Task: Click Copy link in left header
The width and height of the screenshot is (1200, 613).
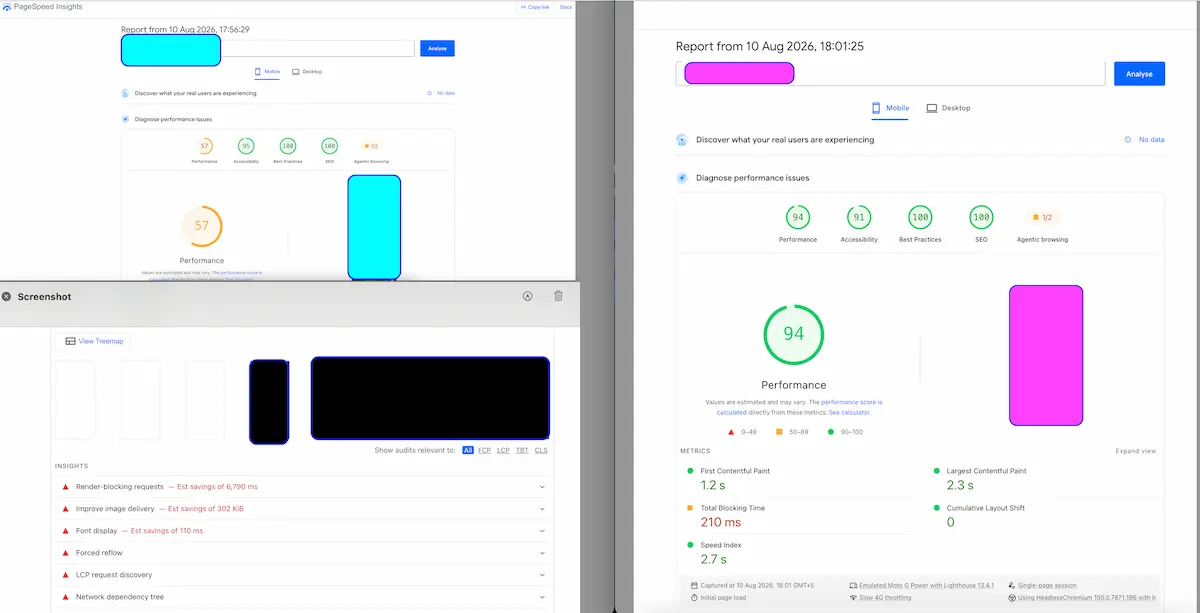Action: coord(535,7)
